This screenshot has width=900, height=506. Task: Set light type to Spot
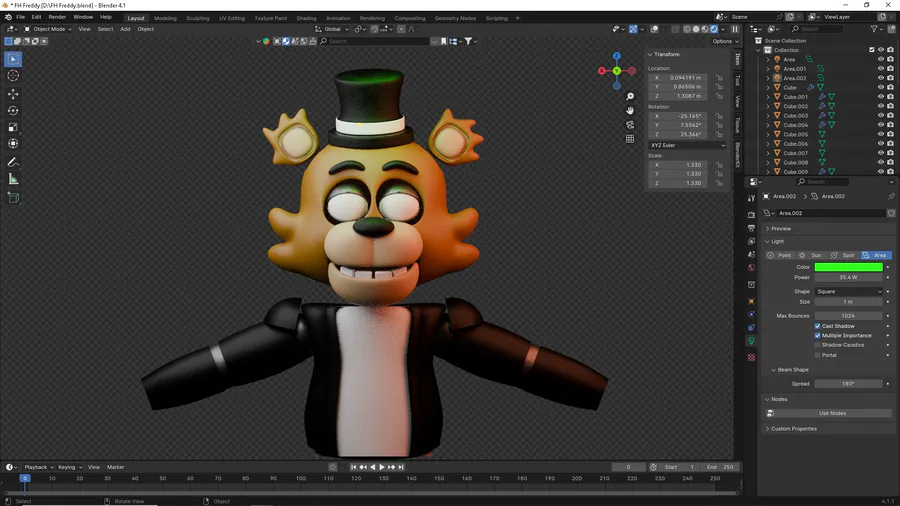[843, 255]
